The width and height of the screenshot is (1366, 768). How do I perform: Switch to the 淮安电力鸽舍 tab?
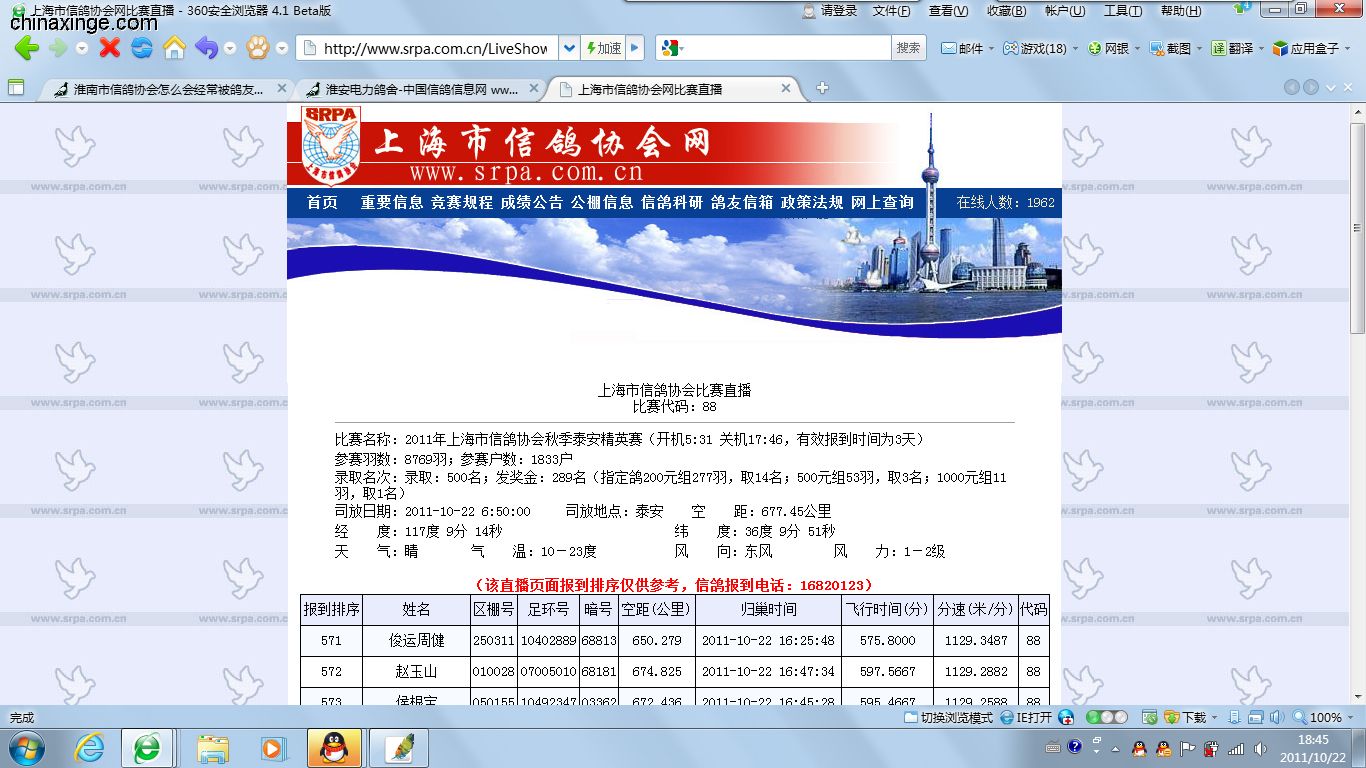point(420,89)
